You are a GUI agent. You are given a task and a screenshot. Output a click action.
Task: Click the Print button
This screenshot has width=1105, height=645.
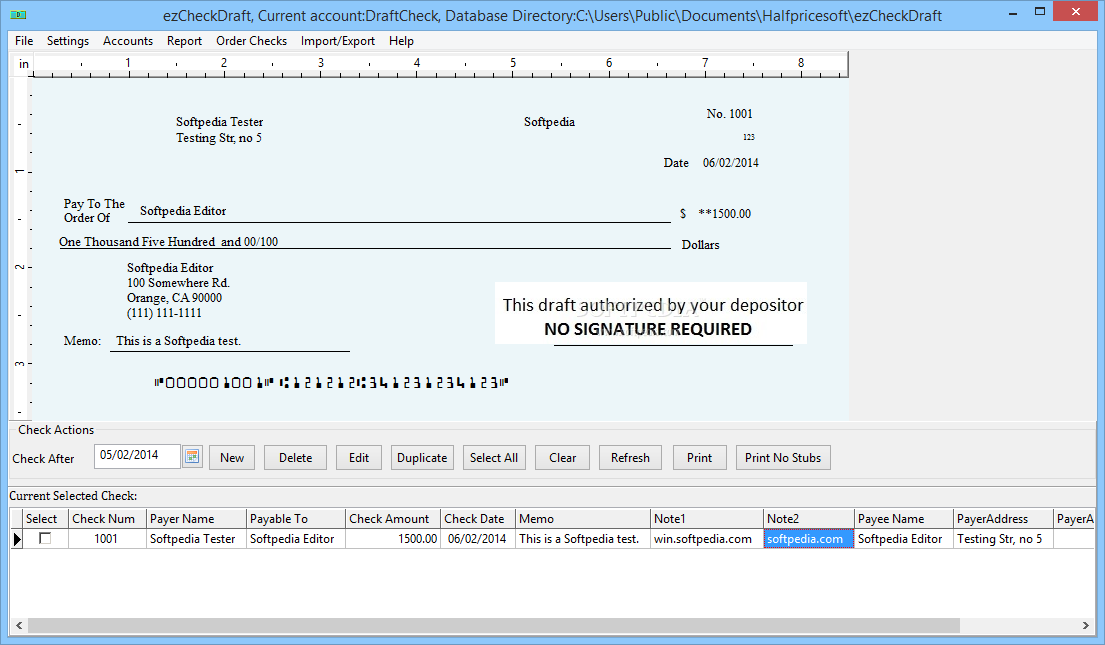click(x=700, y=457)
